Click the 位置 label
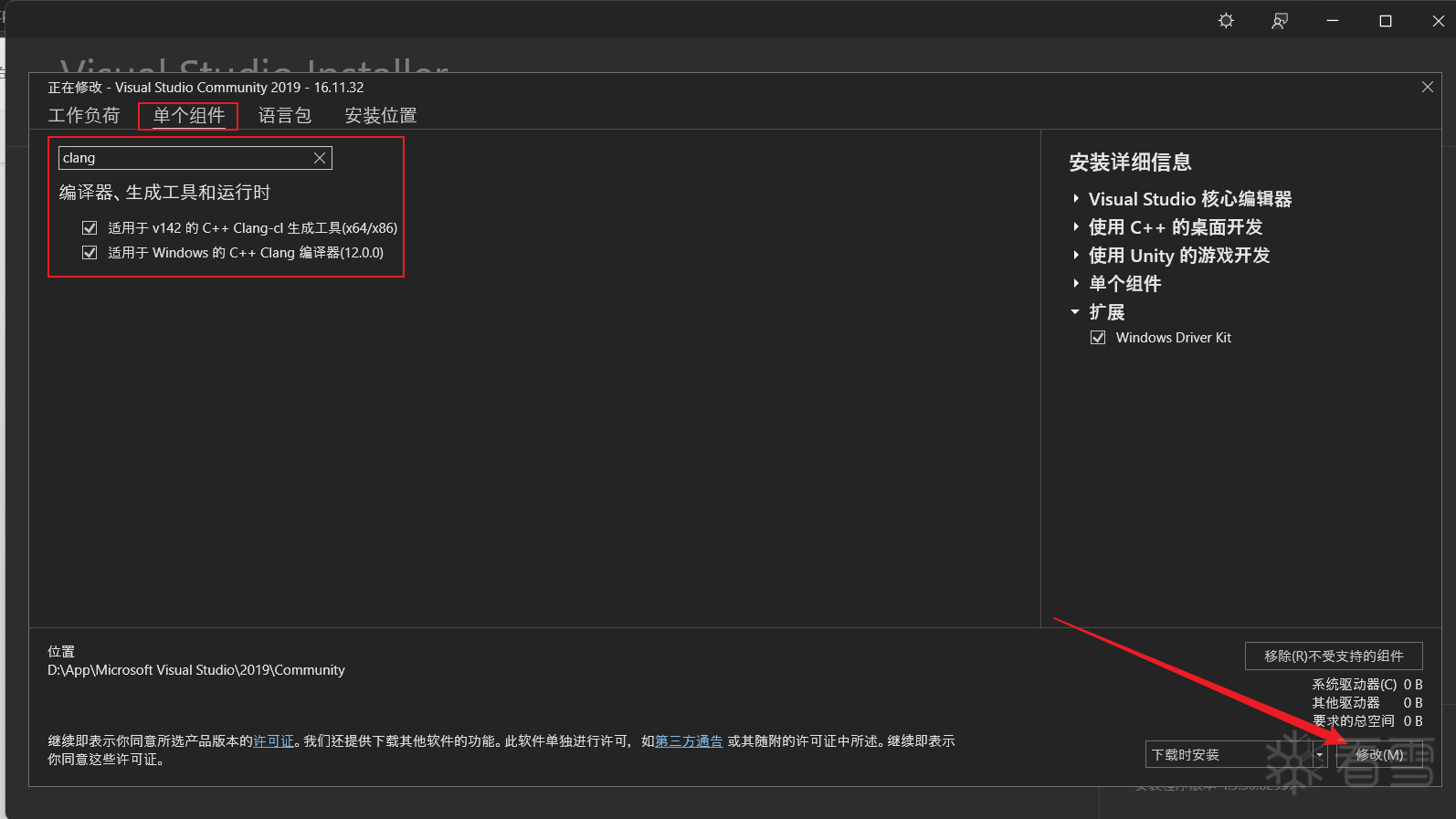 61,652
